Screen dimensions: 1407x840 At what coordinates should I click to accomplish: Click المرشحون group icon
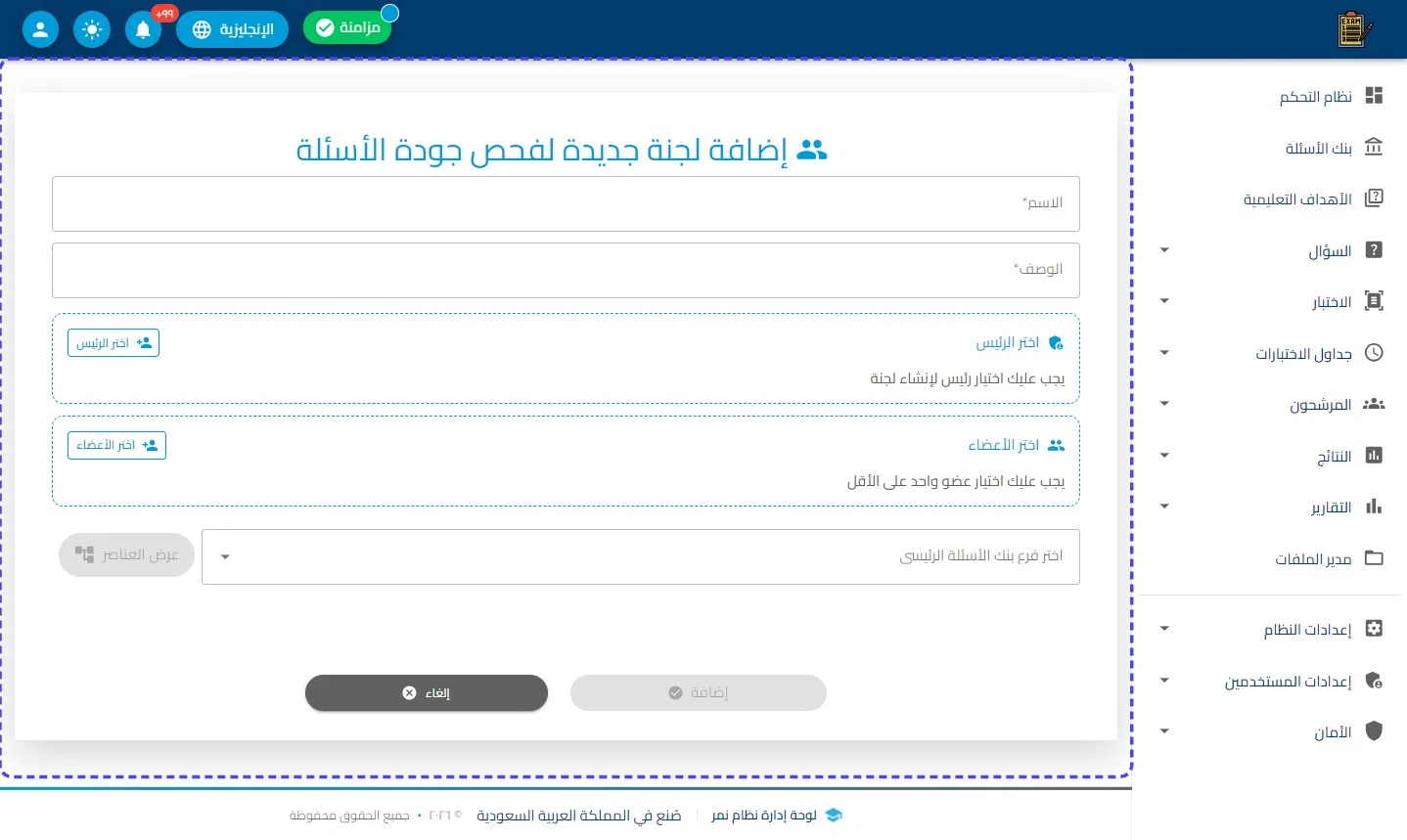point(1374,404)
